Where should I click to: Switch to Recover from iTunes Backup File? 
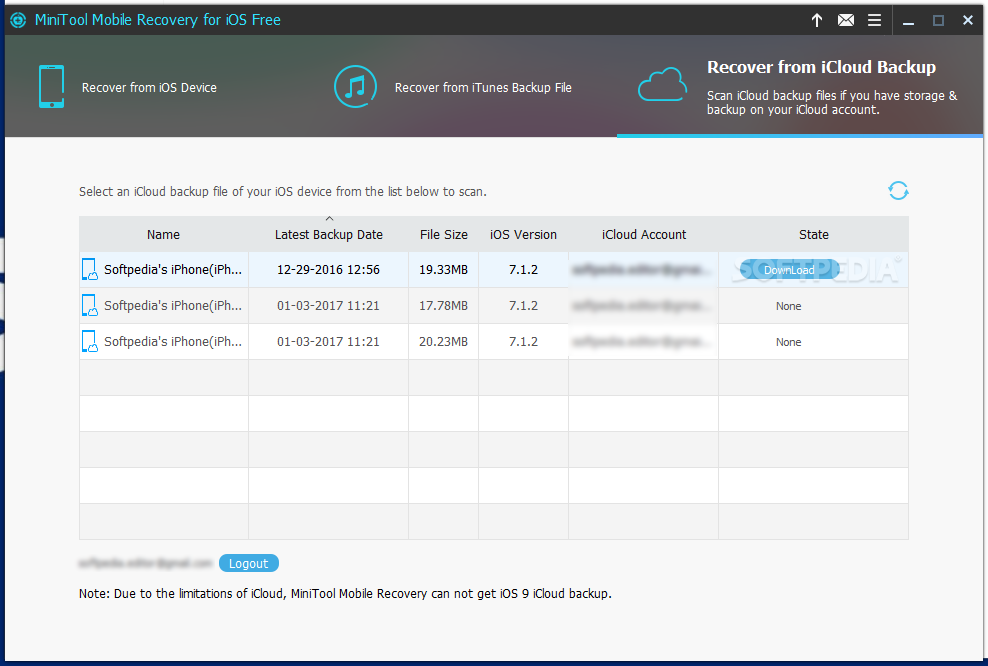[483, 88]
